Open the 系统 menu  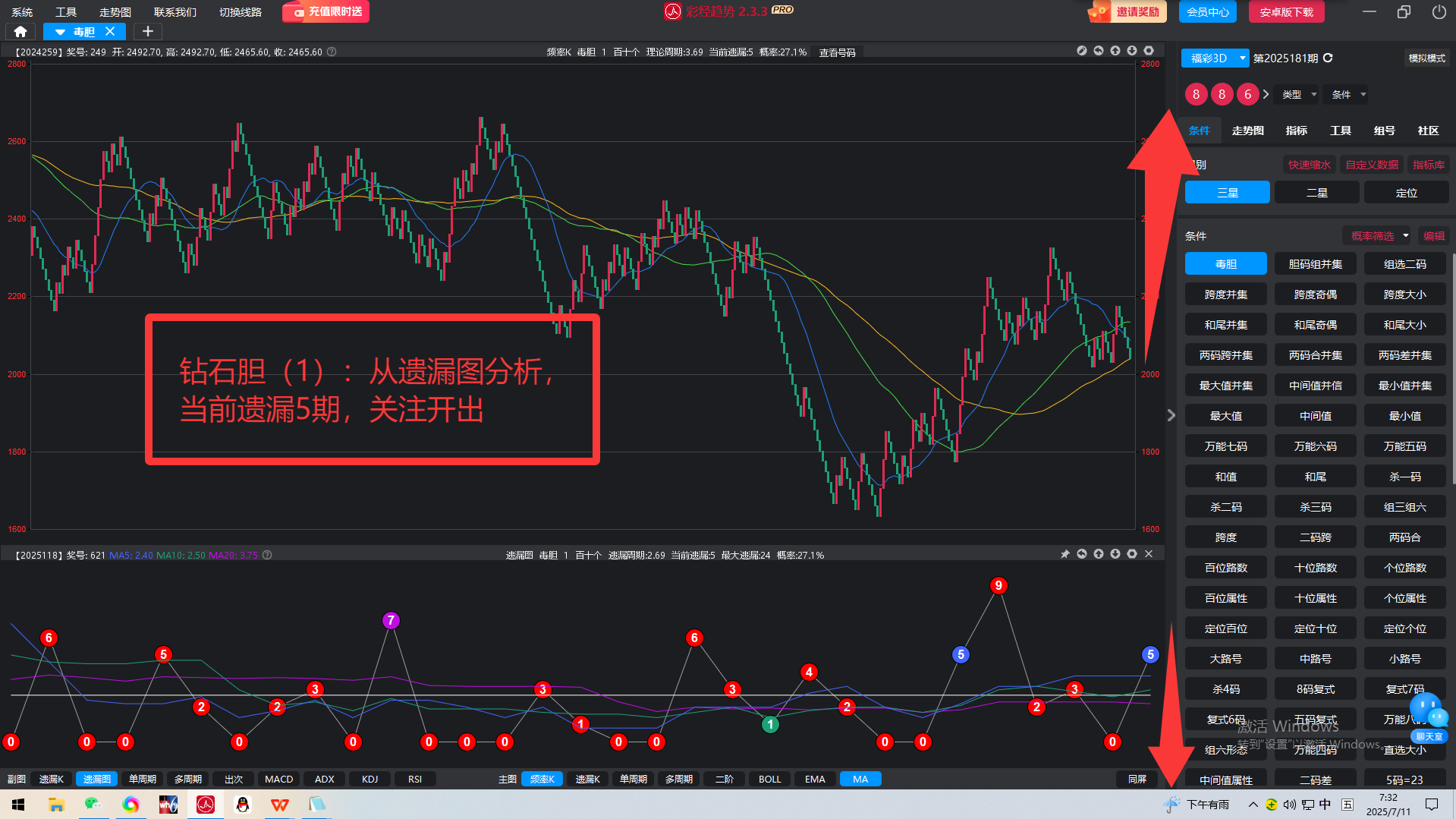(x=22, y=12)
